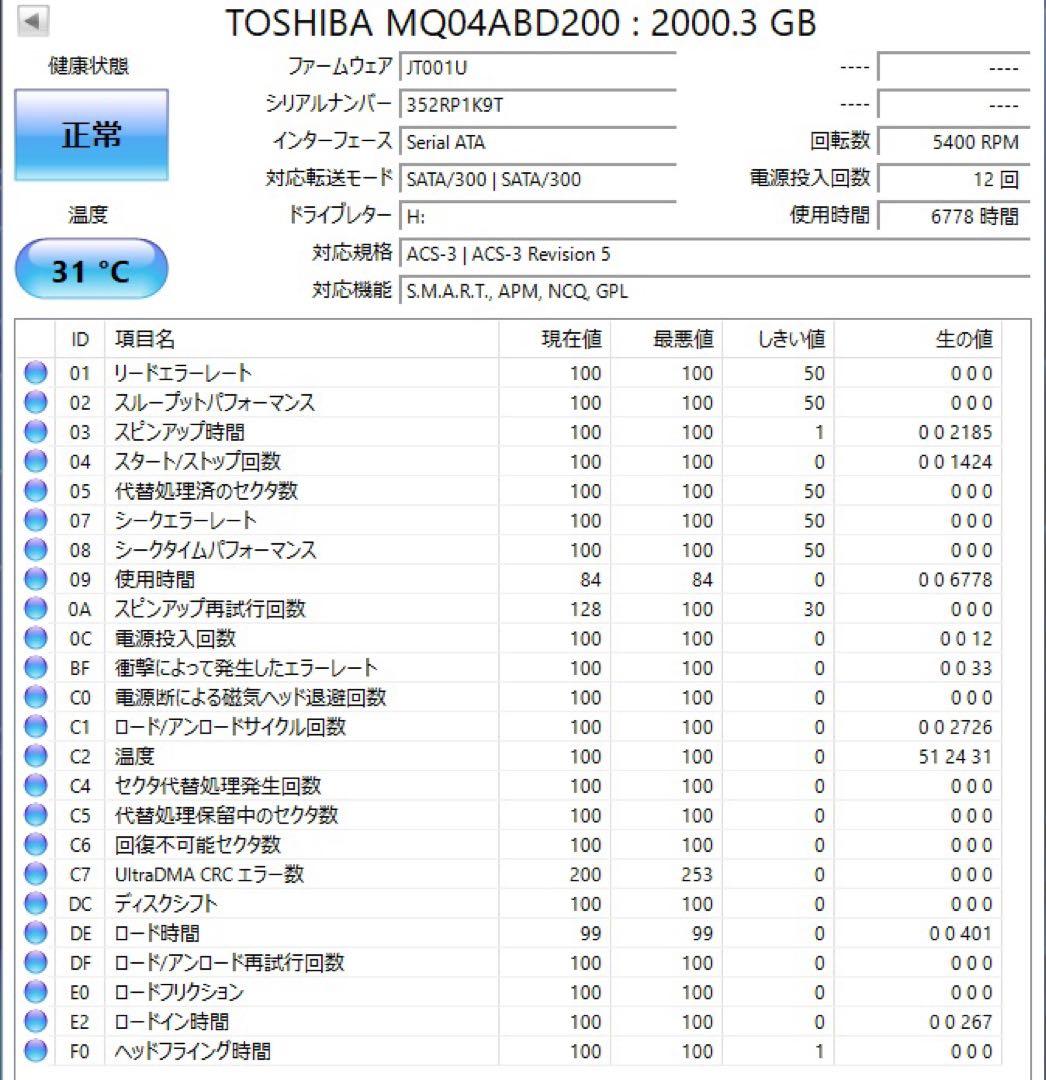Select raw value 0 0 401 in ロード時間 row
1046x1080 pixels.
961,933
